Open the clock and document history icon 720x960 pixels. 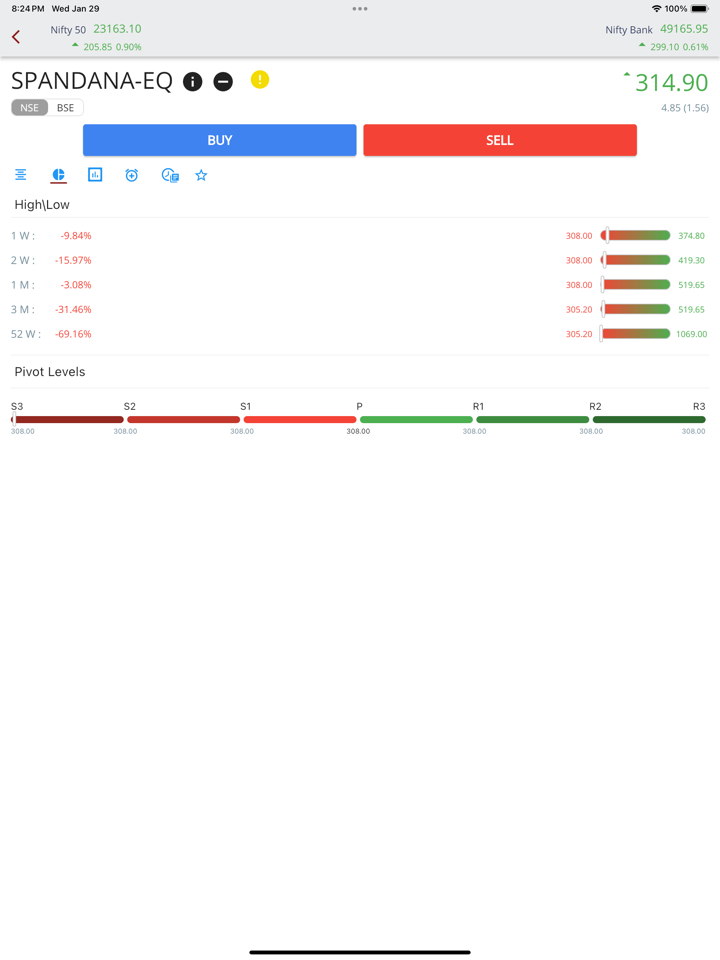170,175
